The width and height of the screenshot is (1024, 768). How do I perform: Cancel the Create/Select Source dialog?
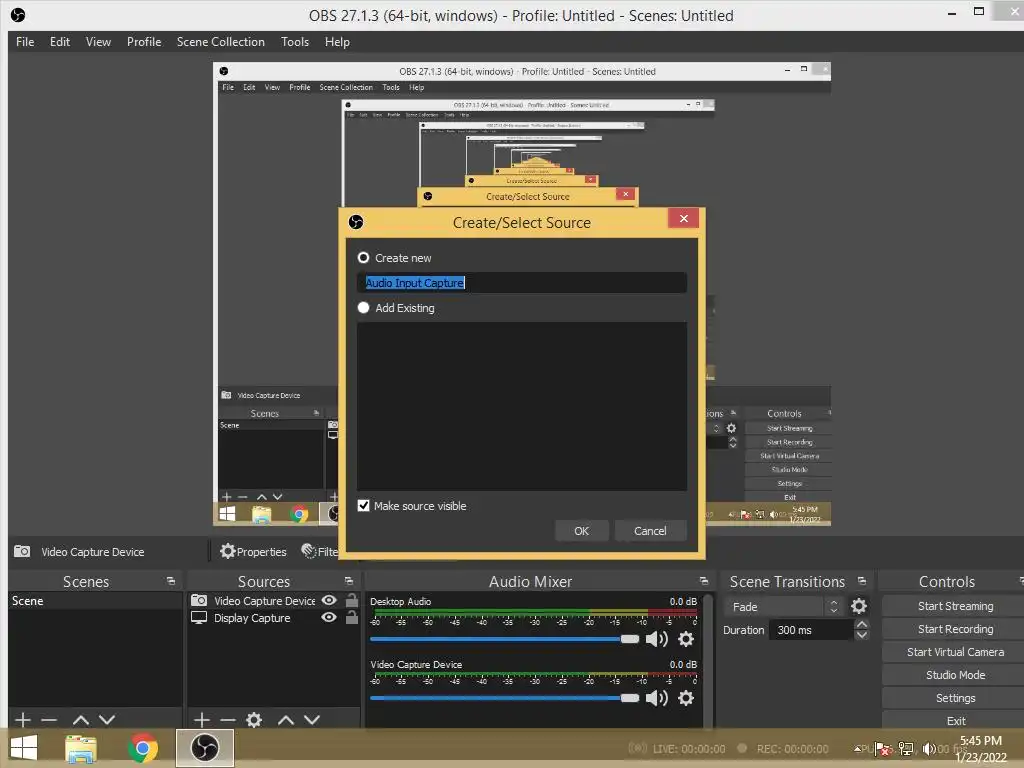(x=650, y=531)
